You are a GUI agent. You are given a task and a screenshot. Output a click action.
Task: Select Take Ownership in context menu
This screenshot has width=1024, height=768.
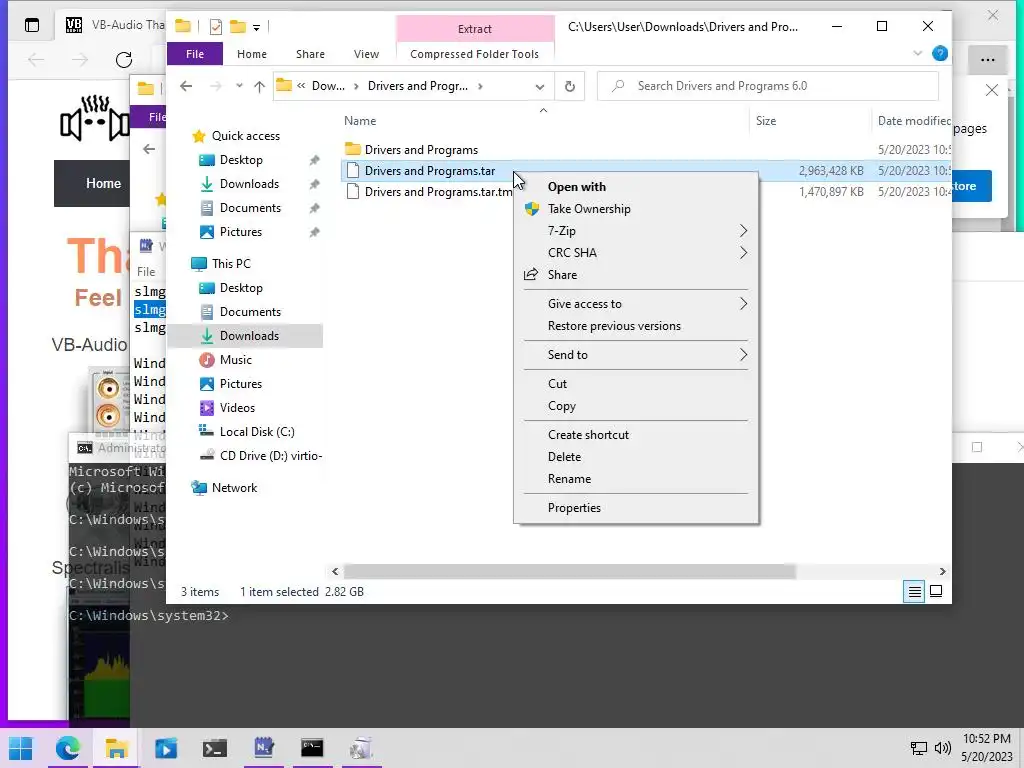636,208
